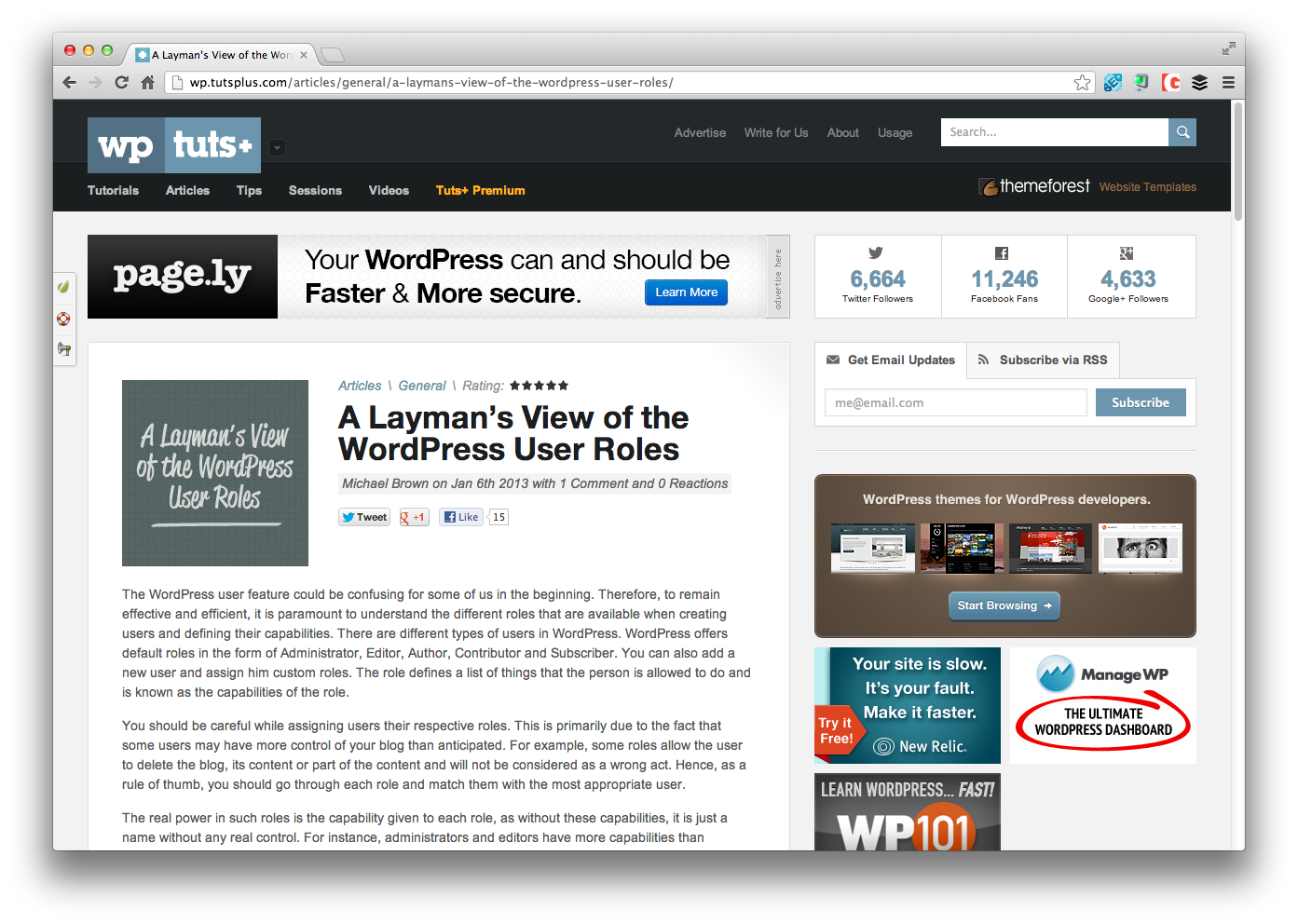The image size is (1298, 924).
Task: Open Chrome's hamburger menu
Action: point(1228,83)
